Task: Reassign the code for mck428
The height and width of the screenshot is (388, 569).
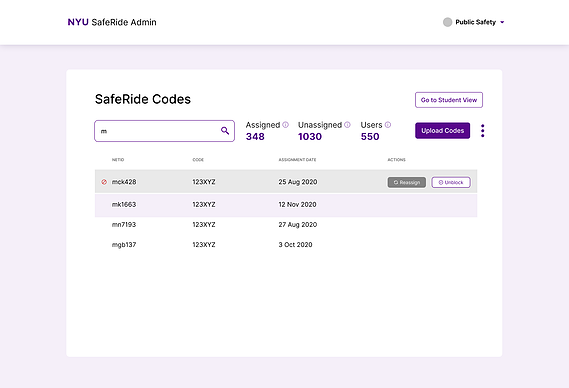Action: 407,182
